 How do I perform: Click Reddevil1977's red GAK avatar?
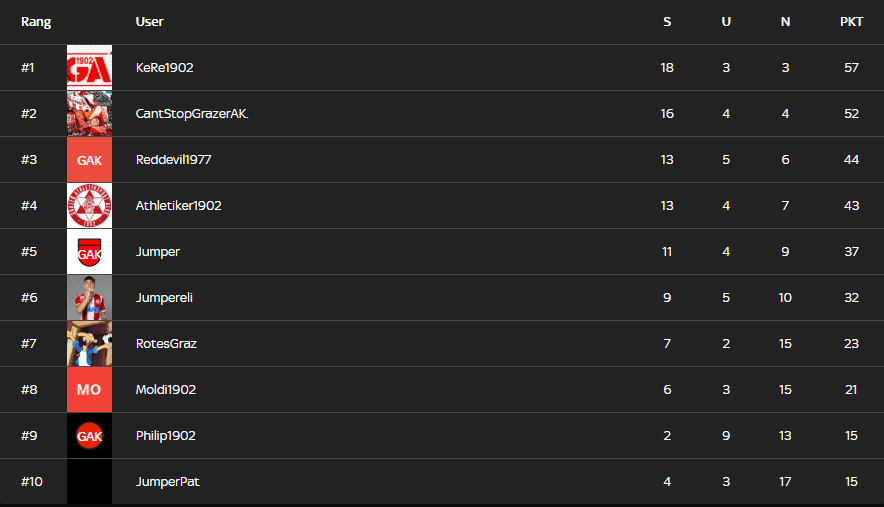coord(89,160)
